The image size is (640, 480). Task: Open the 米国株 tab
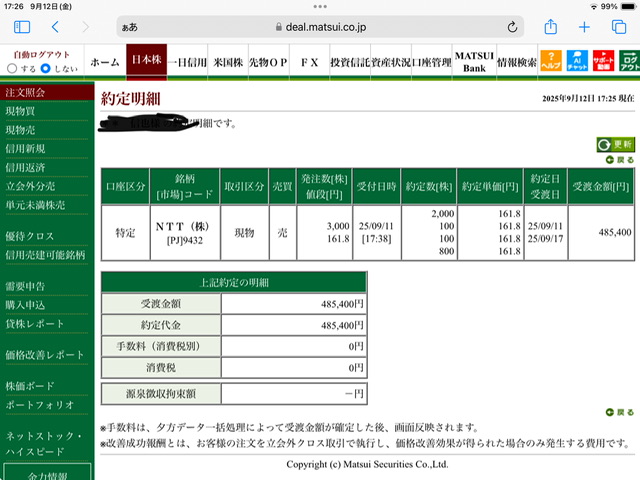pos(228,62)
